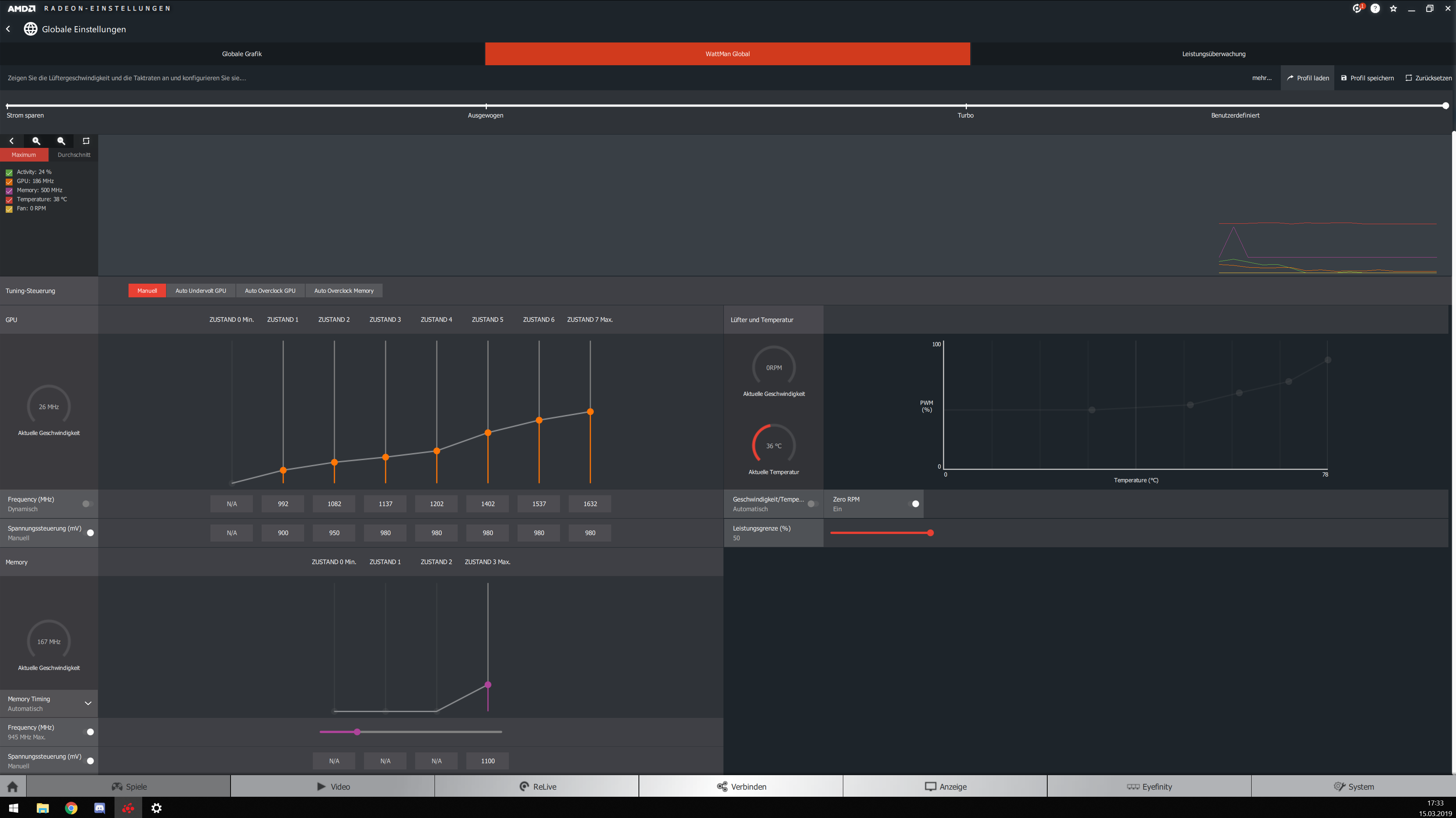Adjust the Leistungsgrenze power limit slider
Screen dimensions: 1456x818
pyautogui.click(x=930, y=532)
